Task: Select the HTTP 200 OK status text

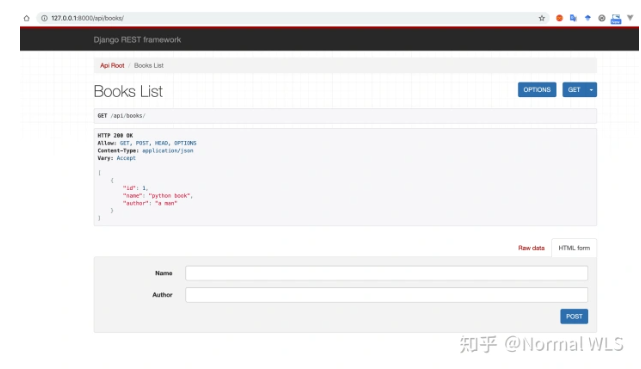Action: 115,135
